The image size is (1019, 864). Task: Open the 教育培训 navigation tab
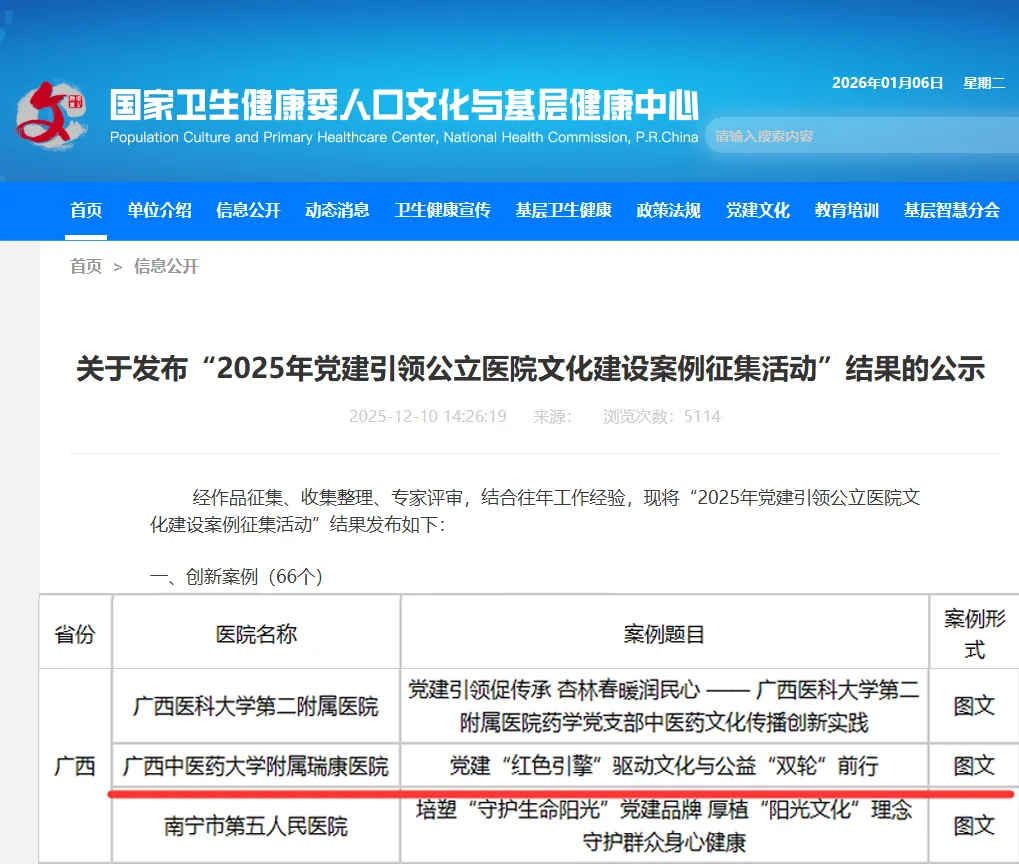(x=845, y=211)
